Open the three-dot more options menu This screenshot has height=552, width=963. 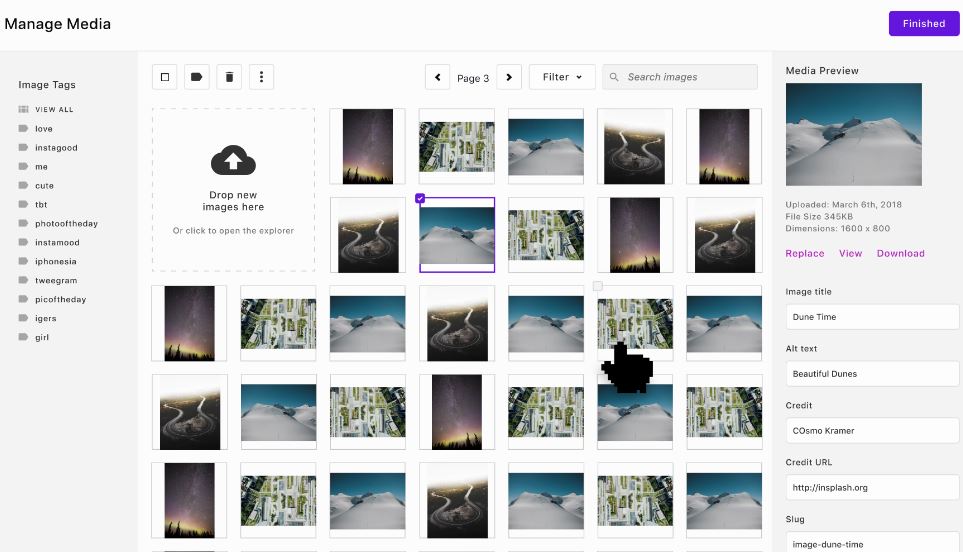click(262, 77)
